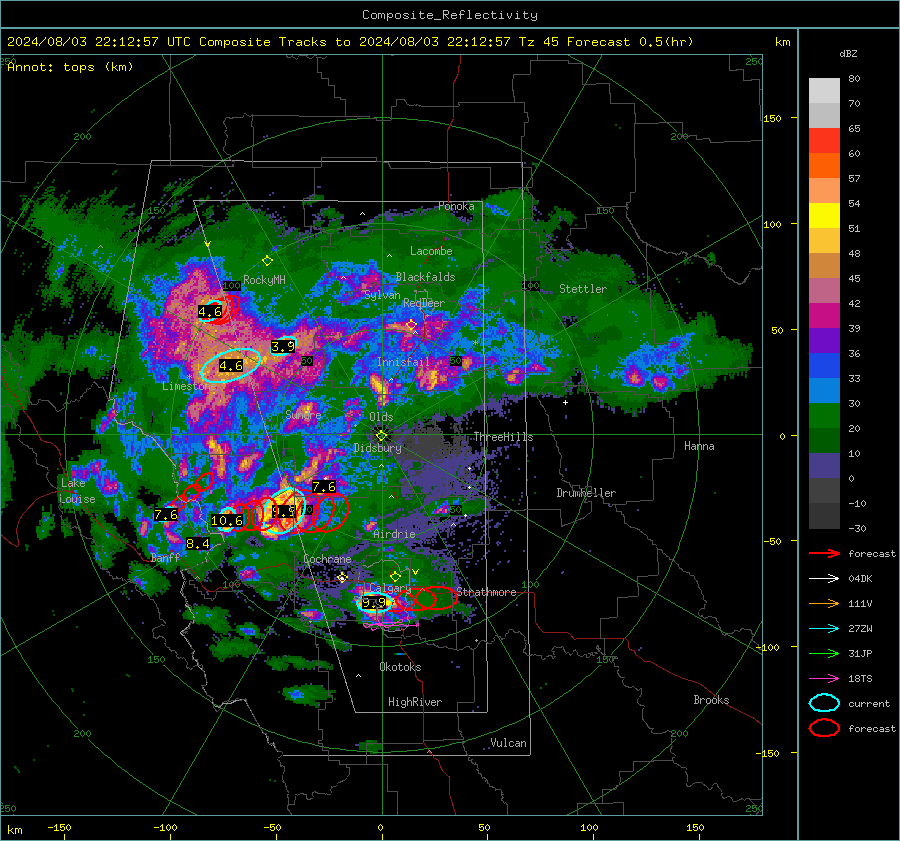This screenshot has height=841, width=900.
Task: Pick the purple 39 dBZ color swatch
Action: (x=824, y=341)
